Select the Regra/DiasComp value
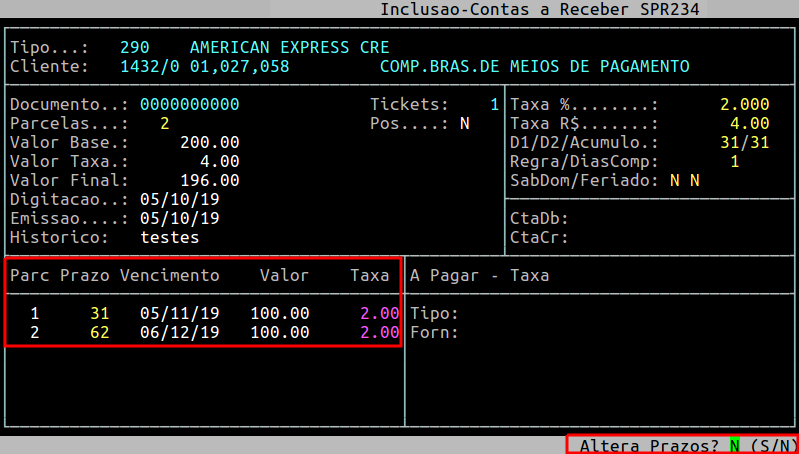 point(734,161)
